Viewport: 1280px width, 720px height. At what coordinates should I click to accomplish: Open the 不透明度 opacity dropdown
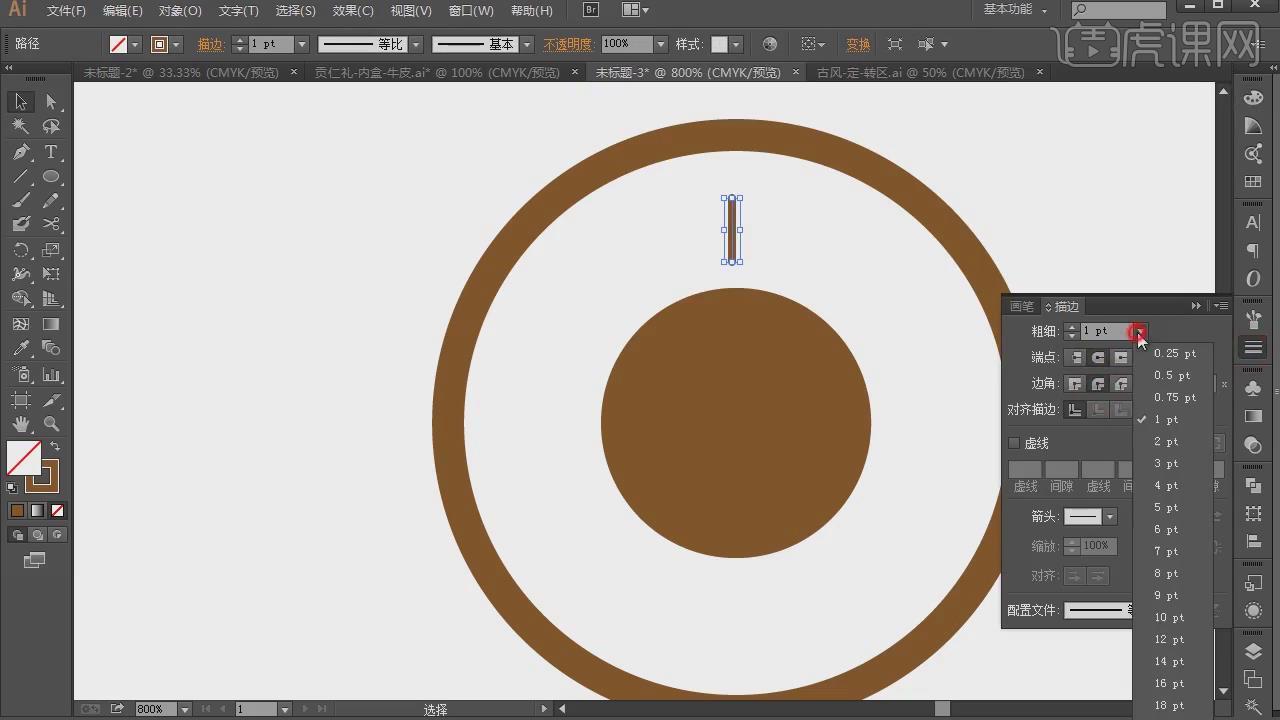(x=660, y=45)
